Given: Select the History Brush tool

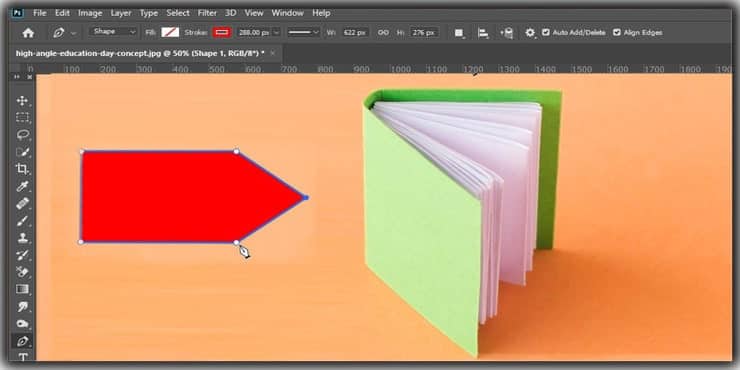Looking at the screenshot, I should [x=22, y=255].
